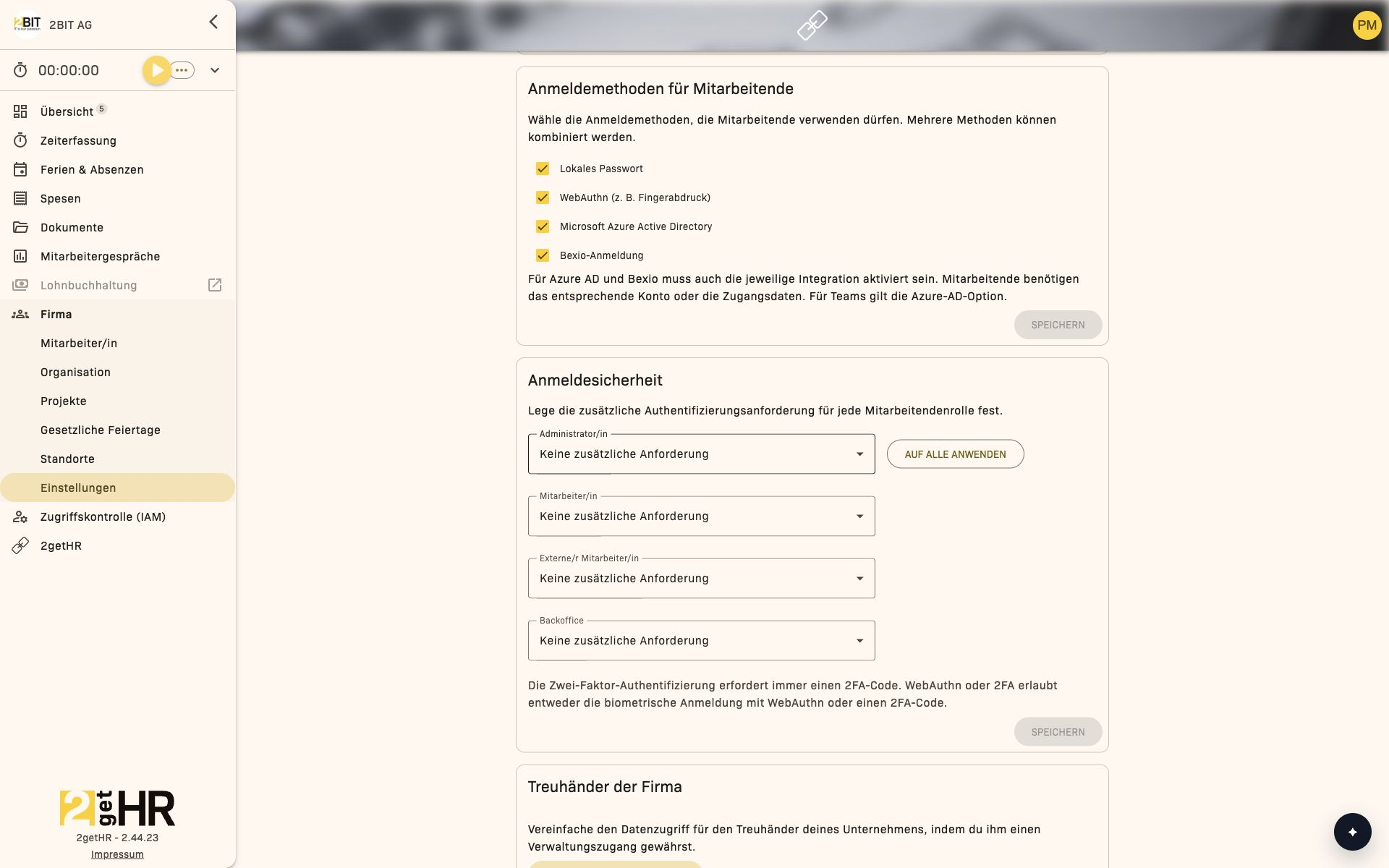This screenshot has width=1389, height=868.
Task: Expand the timer dropdown chevron
Action: pyautogui.click(x=215, y=70)
